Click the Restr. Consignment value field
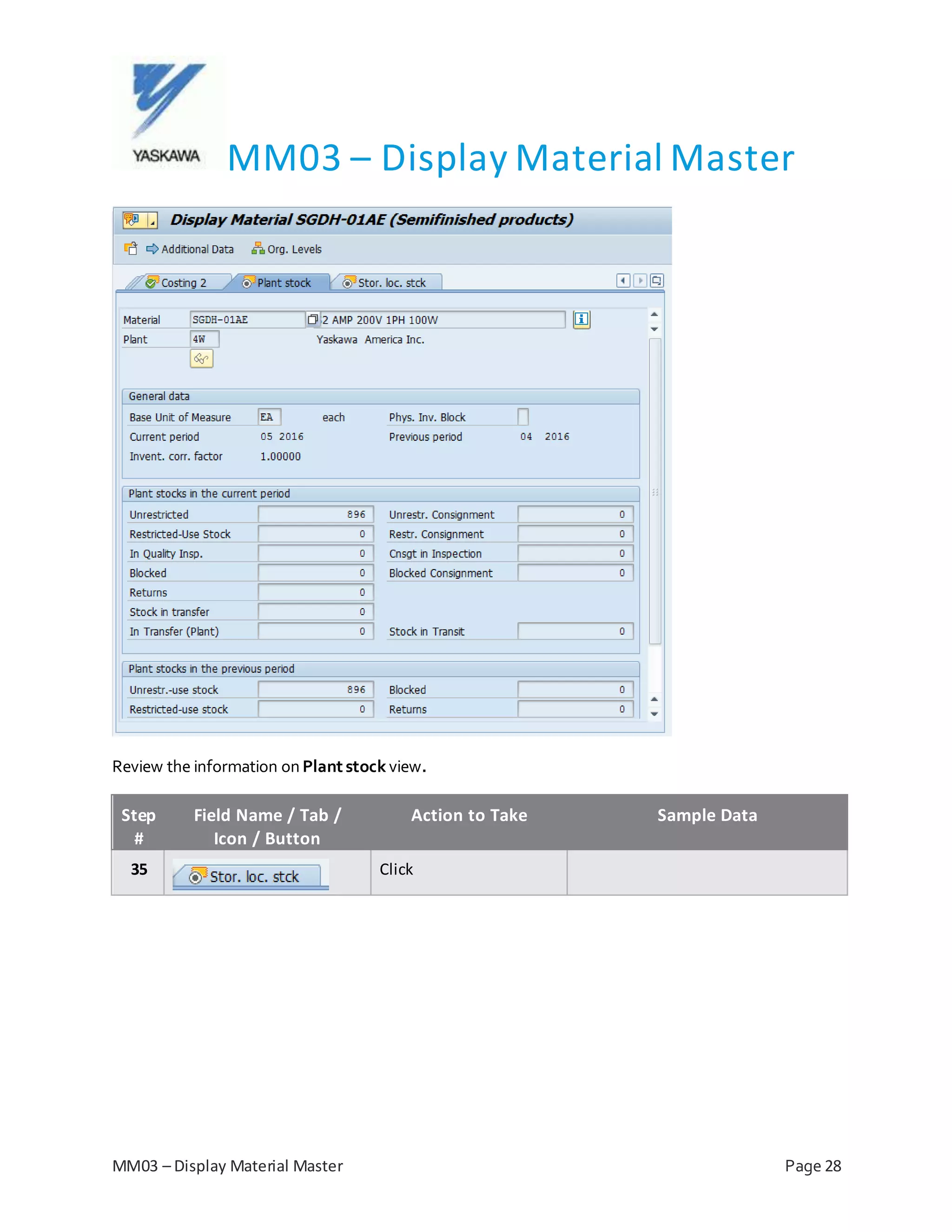The height and width of the screenshot is (1232, 952). click(x=575, y=534)
